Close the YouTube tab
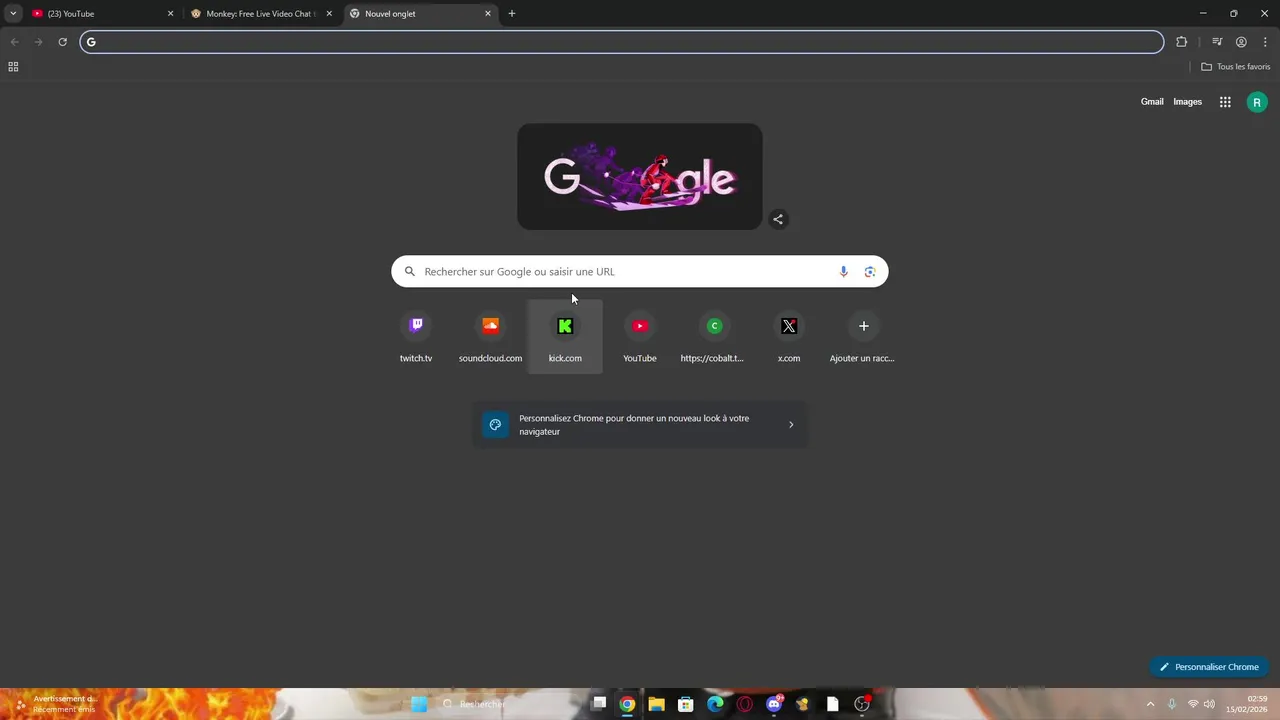 point(170,14)
